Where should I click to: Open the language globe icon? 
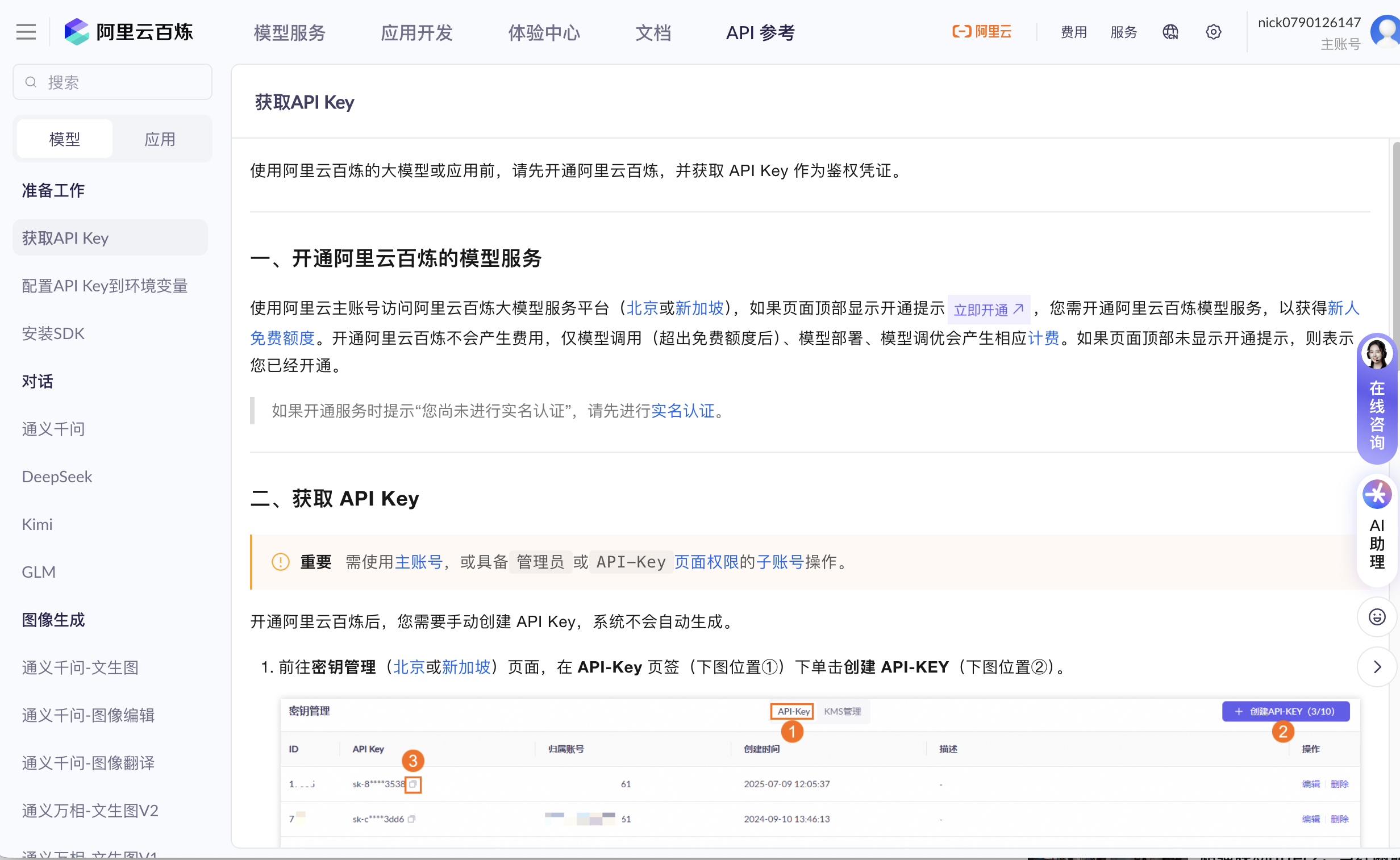1170,32
